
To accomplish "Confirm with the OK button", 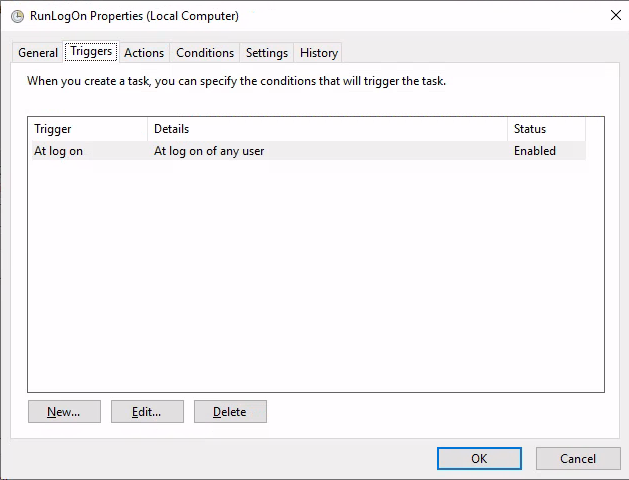I will point(479,458).
